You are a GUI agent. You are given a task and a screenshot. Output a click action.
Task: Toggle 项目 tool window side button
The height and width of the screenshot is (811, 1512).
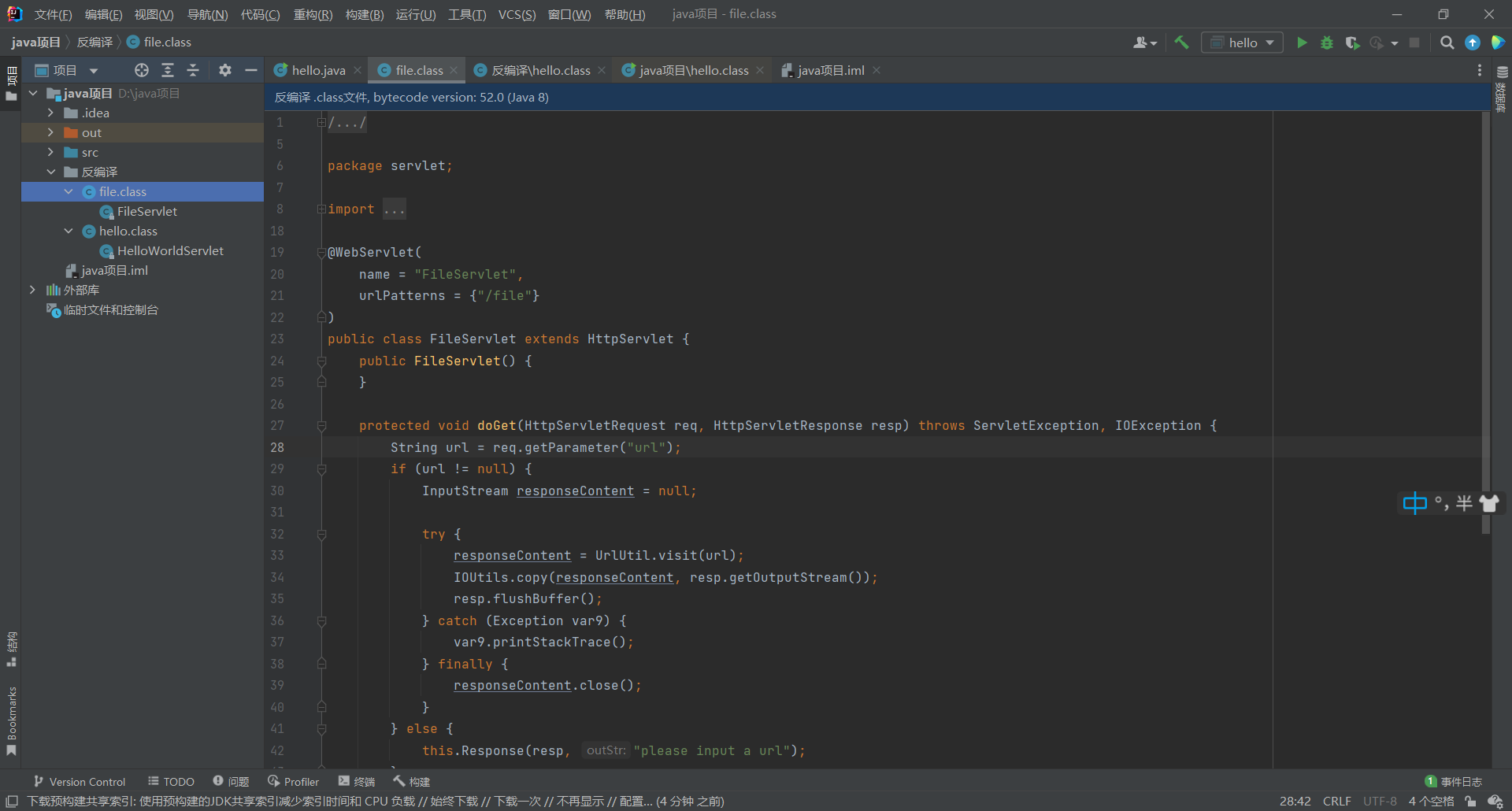coord(11,83)
